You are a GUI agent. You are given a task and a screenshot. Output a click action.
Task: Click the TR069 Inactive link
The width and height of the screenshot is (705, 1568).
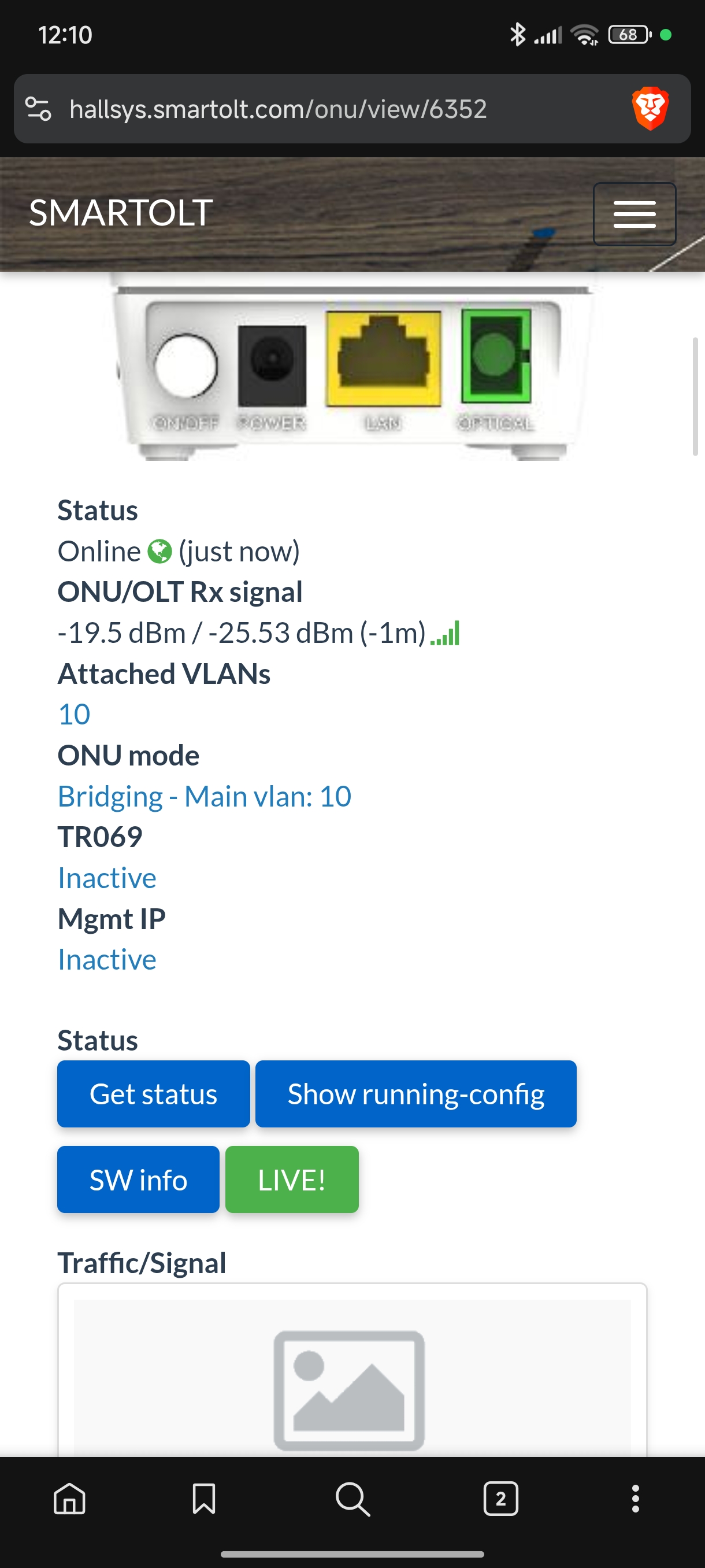point(107,878)
